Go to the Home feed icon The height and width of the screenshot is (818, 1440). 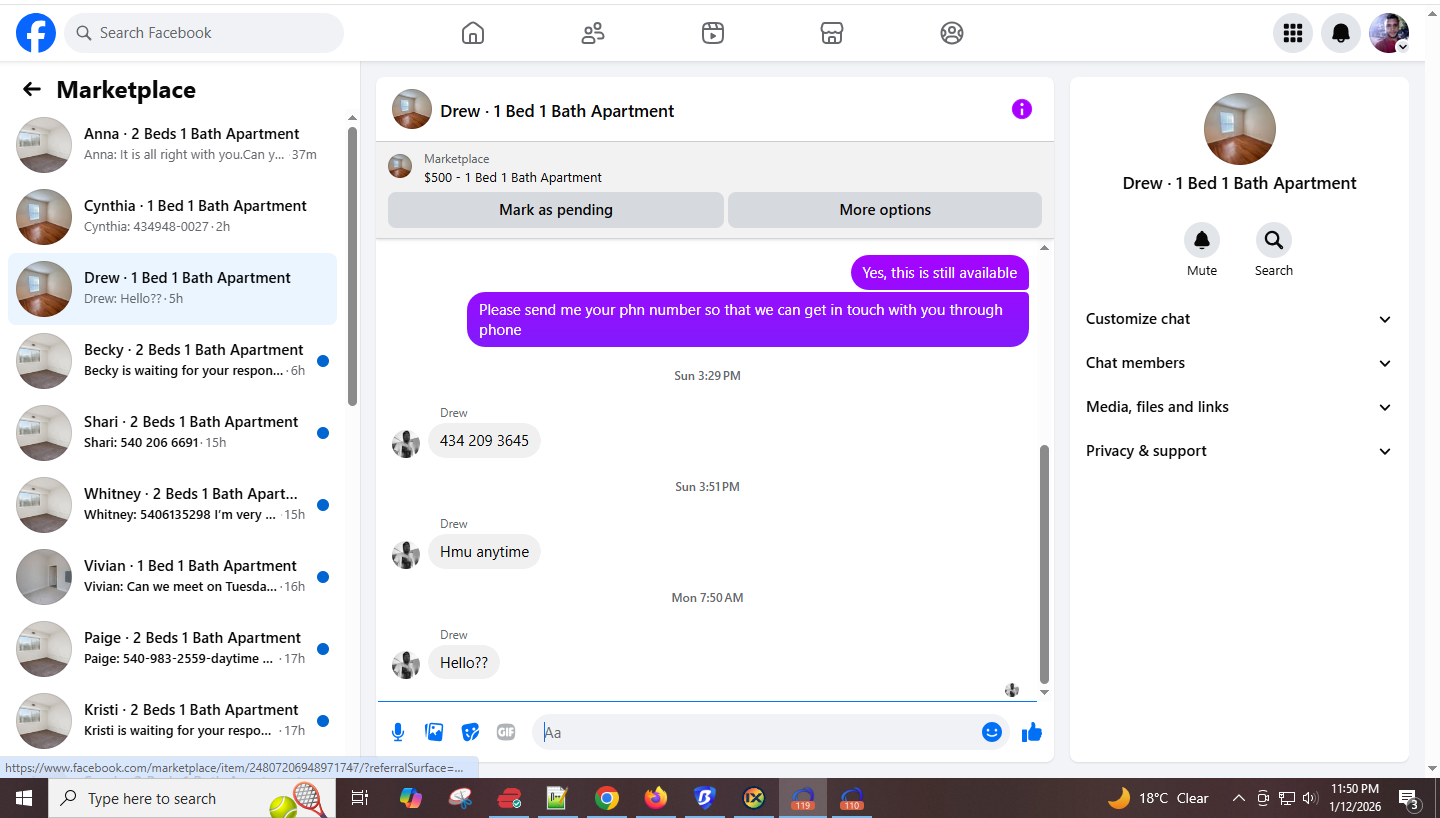pos(473,33)
